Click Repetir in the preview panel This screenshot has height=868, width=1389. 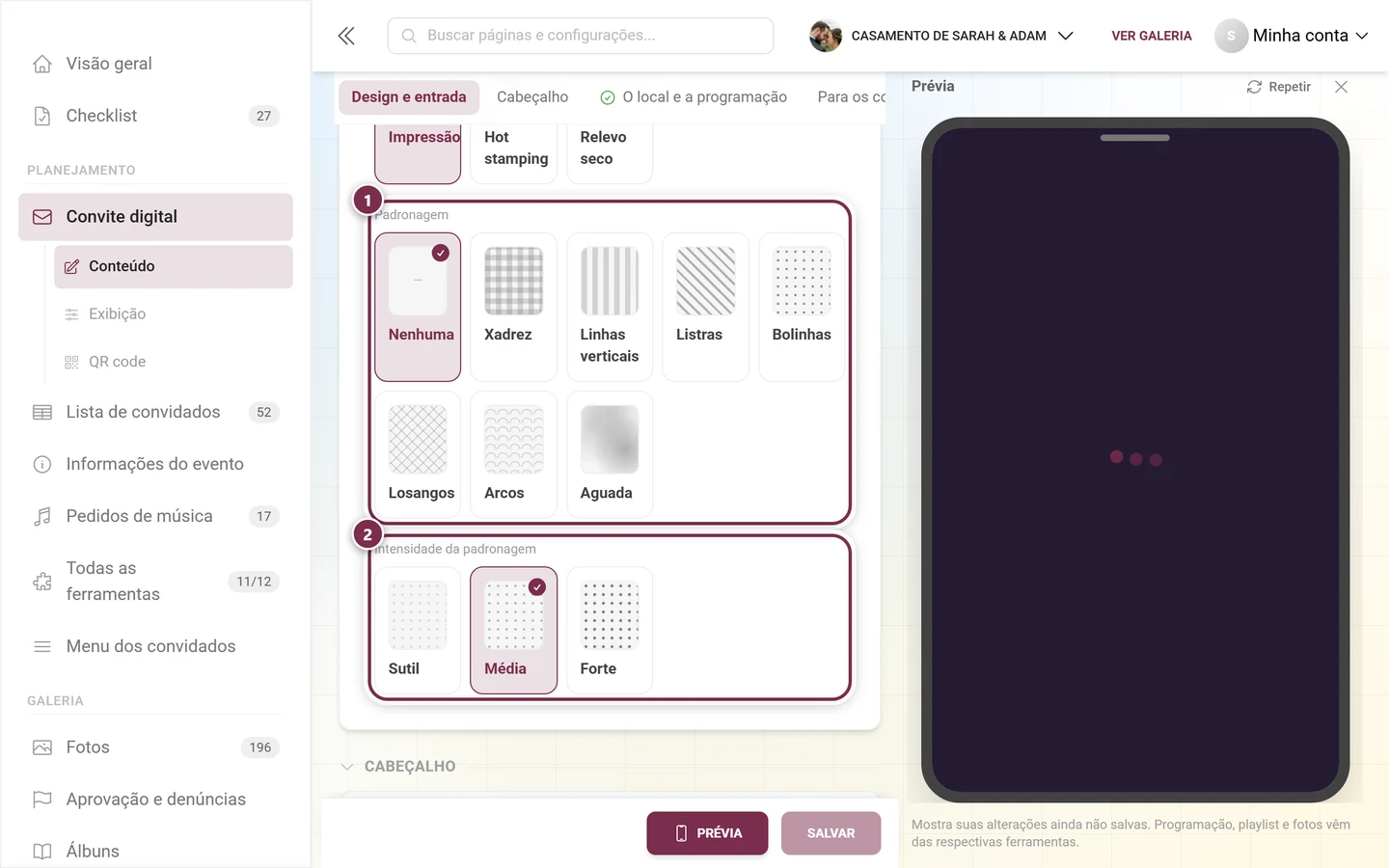coord(1279,87)
